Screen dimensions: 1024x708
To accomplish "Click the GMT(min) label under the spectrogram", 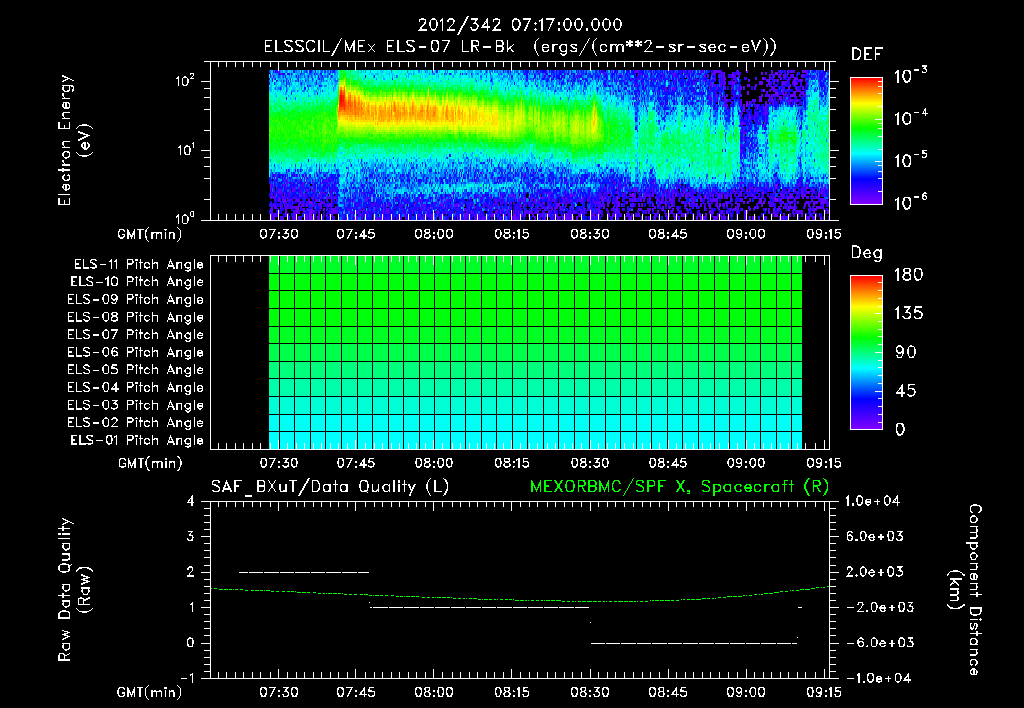I will 150,234.
